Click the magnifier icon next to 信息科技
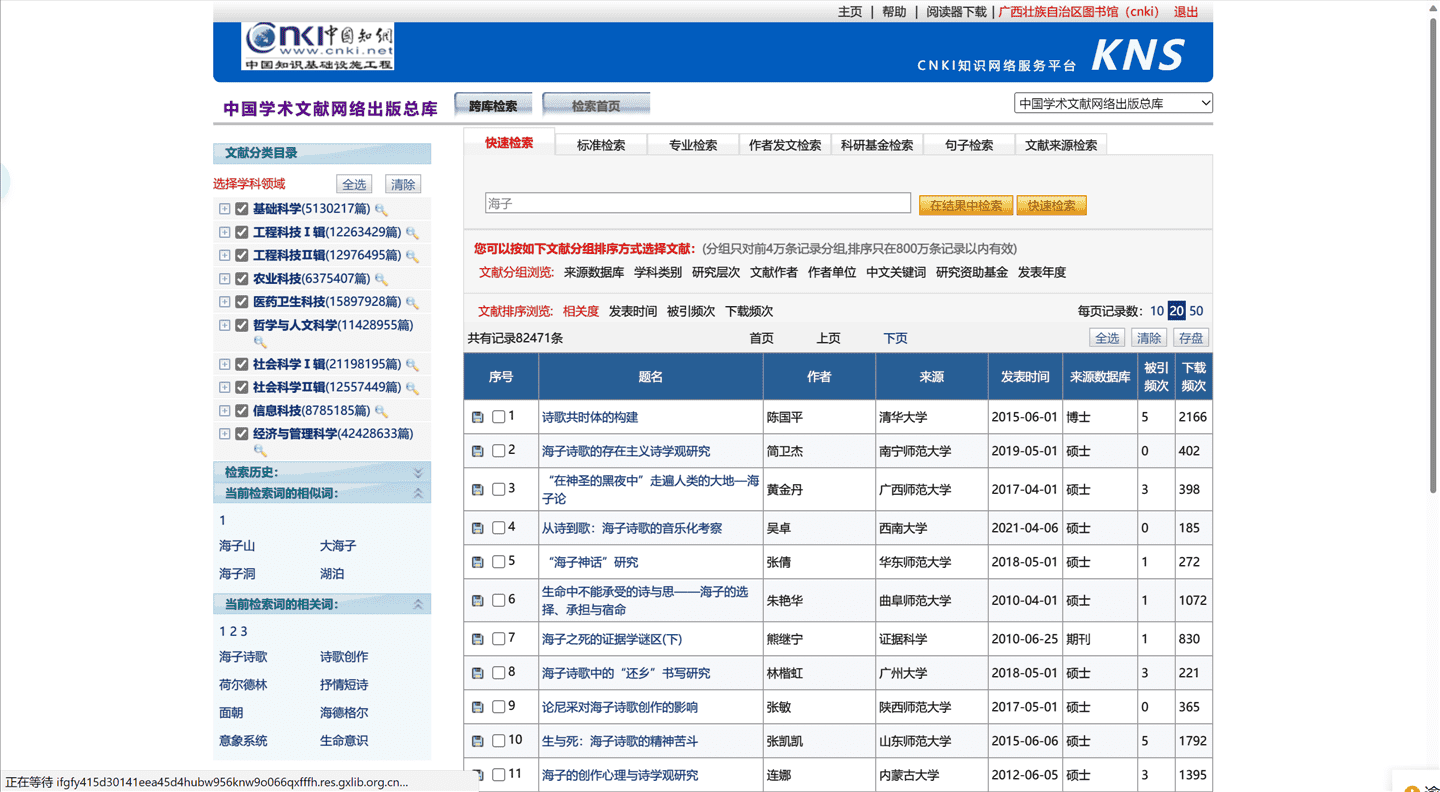Viewport: 1440px width, 792px height. click(381, 411)
